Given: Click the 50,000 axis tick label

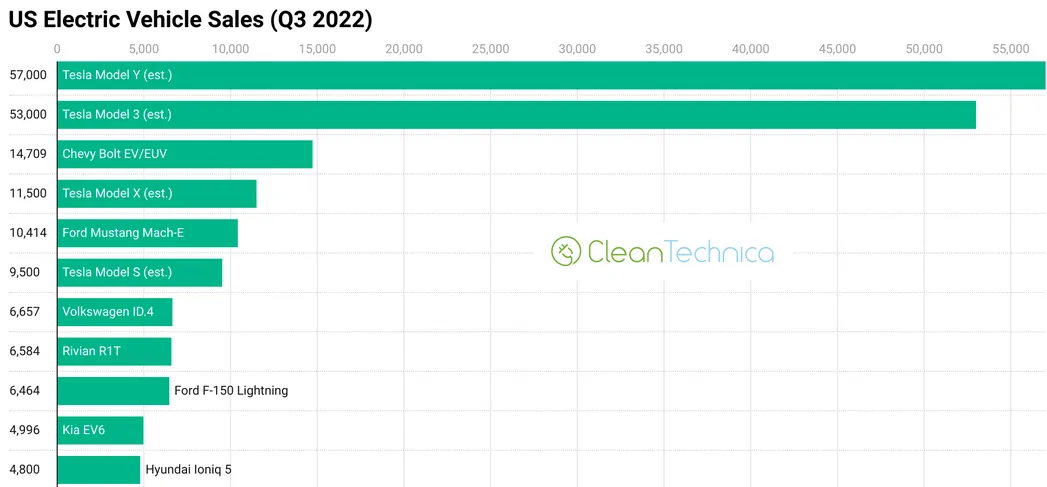Looking at the screenshot, I should 924,49.
